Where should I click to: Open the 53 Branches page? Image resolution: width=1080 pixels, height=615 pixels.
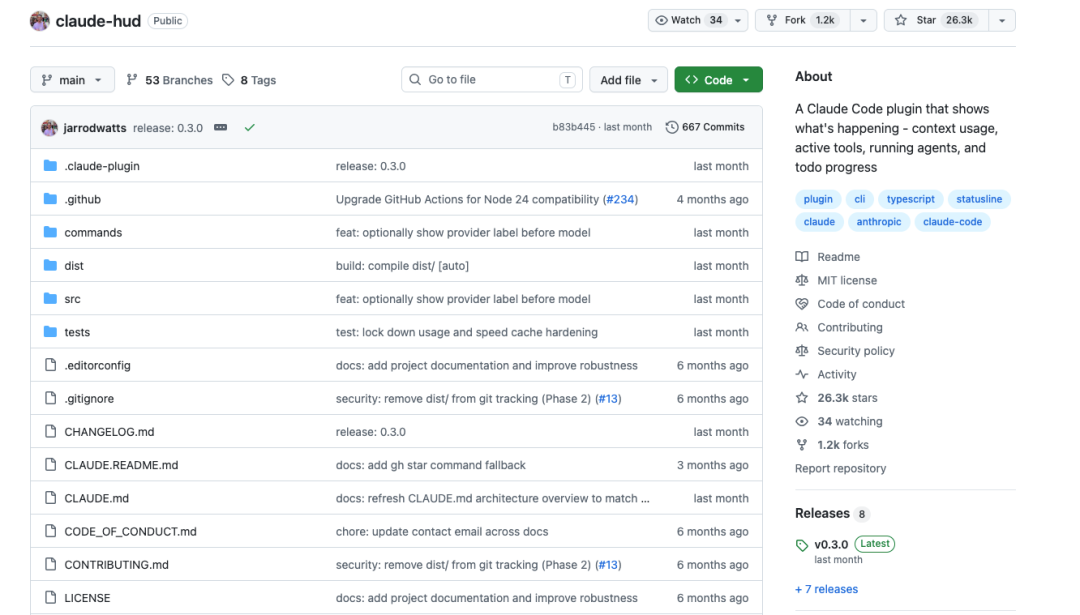[x=169, y=80]
